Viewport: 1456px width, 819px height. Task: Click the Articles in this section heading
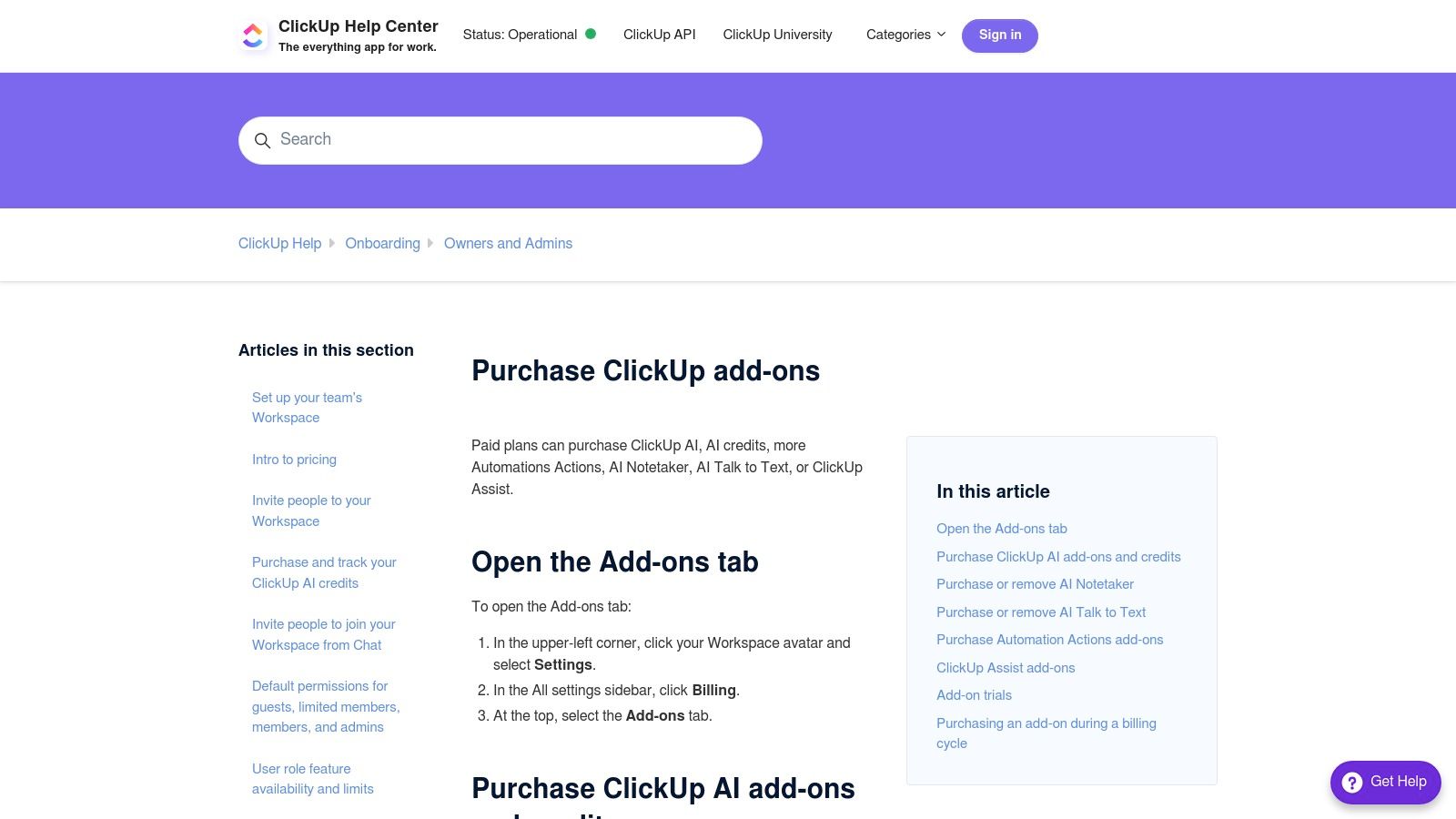point(326,350)
